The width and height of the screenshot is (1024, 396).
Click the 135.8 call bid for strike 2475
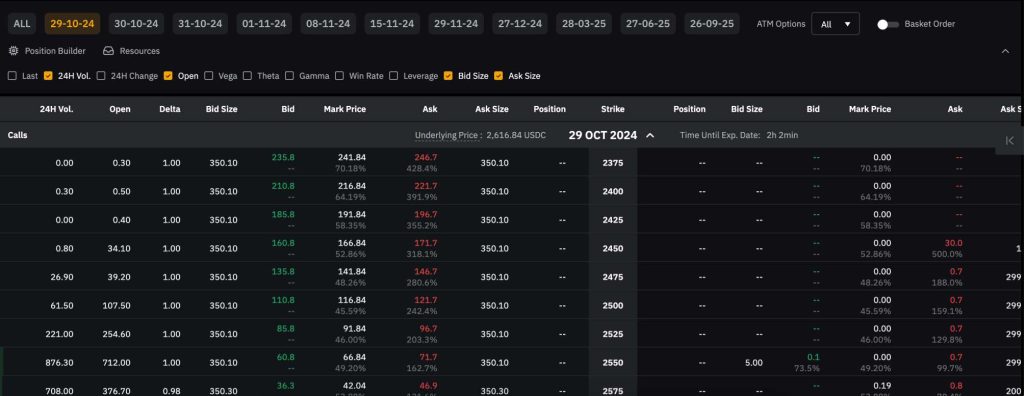283,271
